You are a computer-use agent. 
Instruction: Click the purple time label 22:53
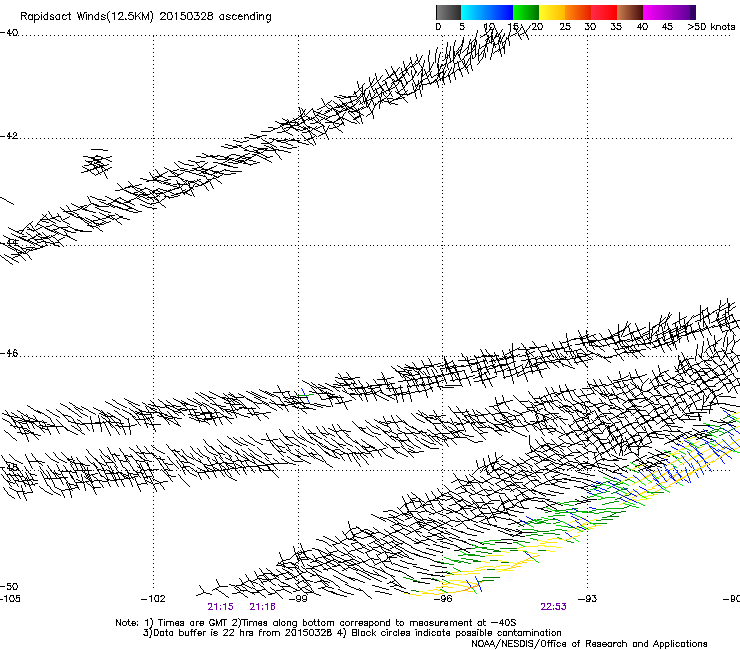[x=553, y=607]
